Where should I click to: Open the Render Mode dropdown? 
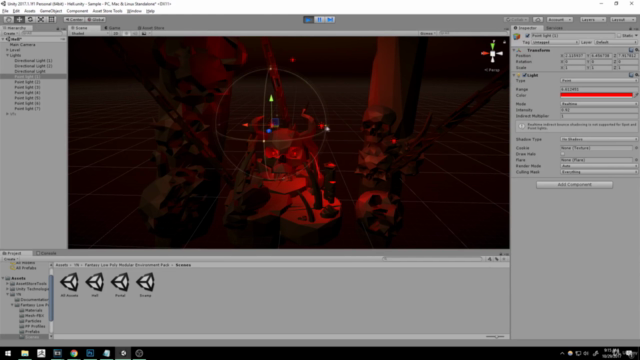click(599, 166)
